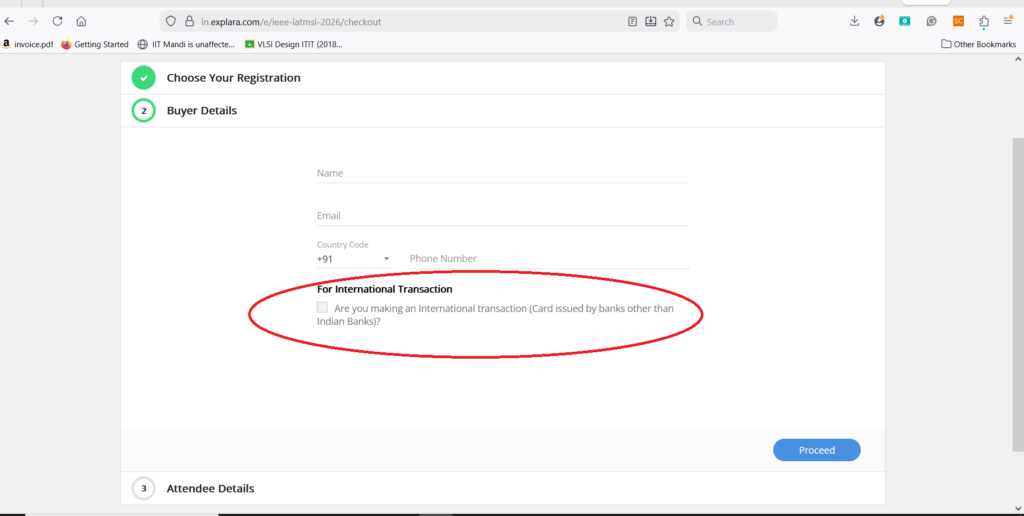This screenshot has width=1024, height=516.
Task: Expand the Attendee Details step
Action: [x=210, y=488]
